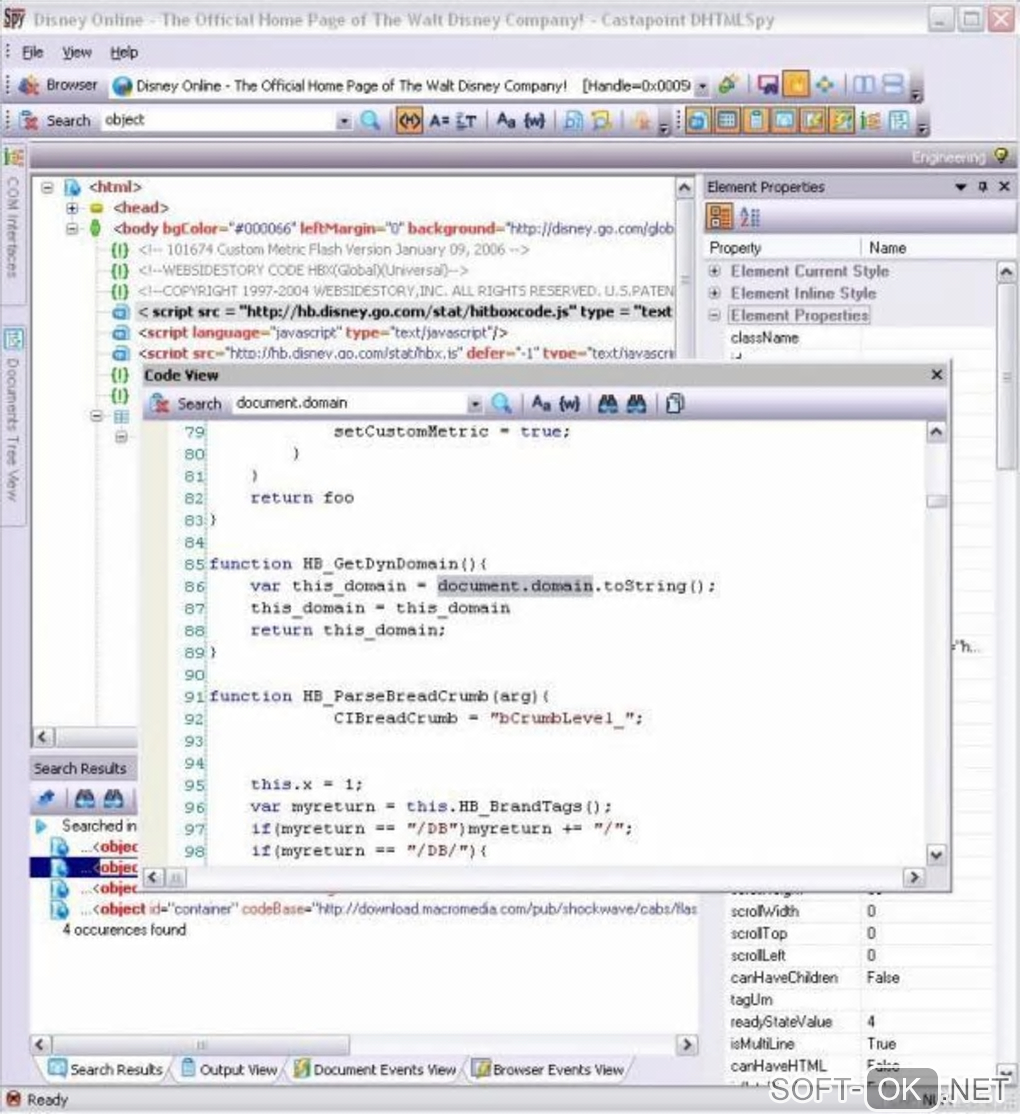Click the Code View scroll down arrow
Image resolution: width=1020 pixels, height=1114 pixels.
tap(936, 855)
